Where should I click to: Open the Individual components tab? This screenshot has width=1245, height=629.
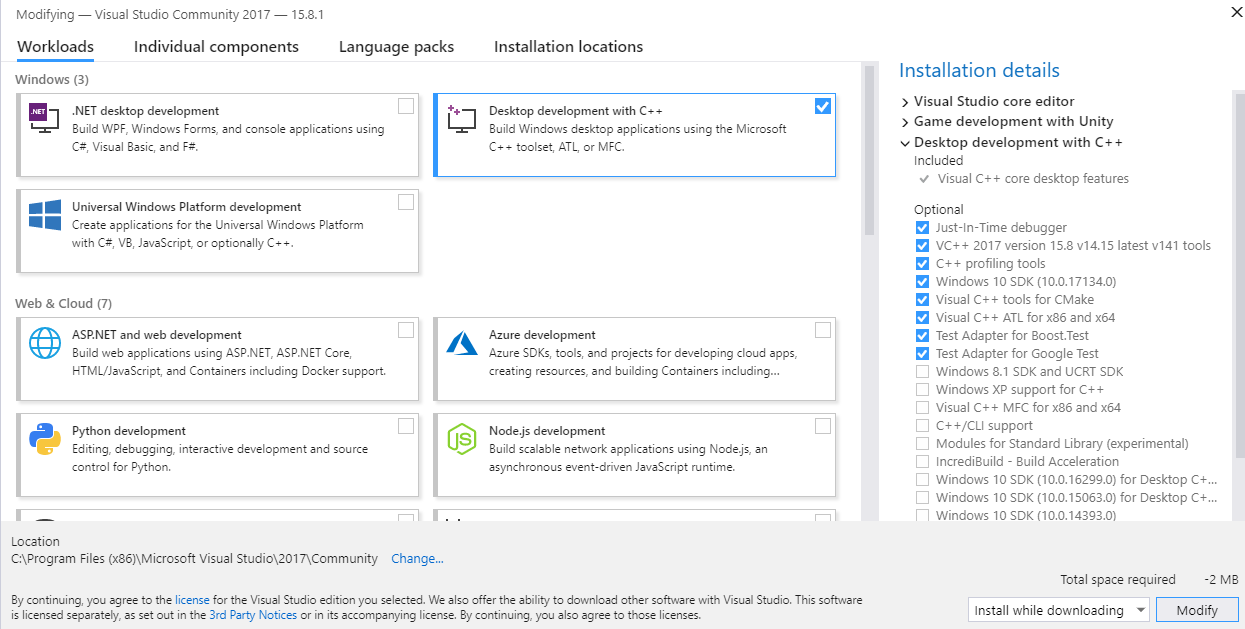tap(216, 47)
